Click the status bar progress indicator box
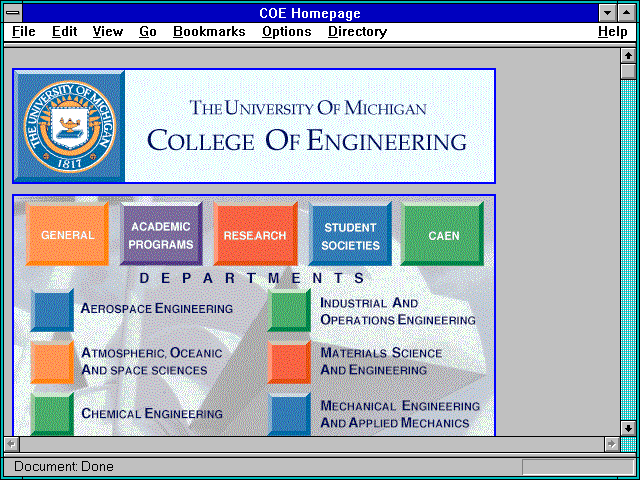The image size is (640, 480). (x=578, y=467)
